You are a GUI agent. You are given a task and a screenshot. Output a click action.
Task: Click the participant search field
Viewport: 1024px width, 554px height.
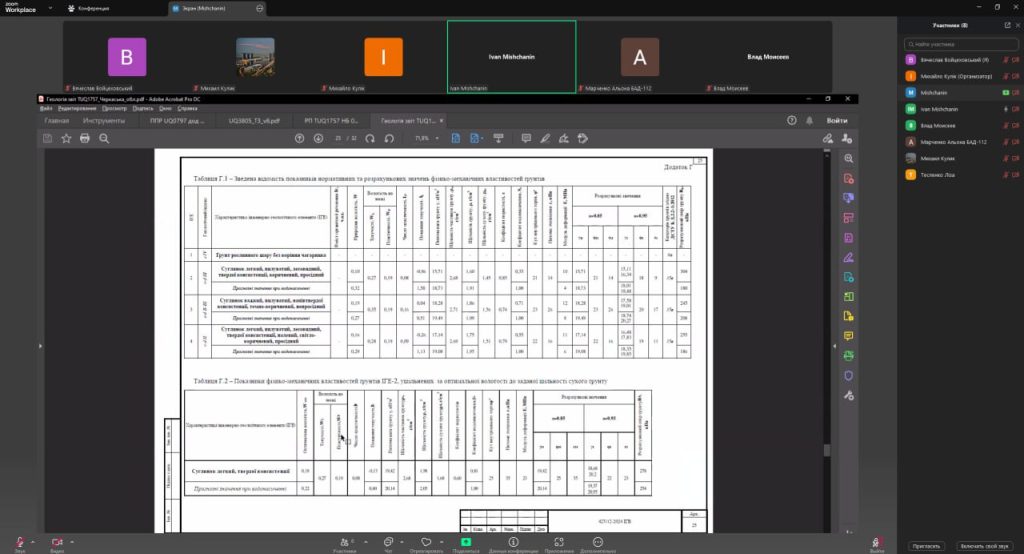click(x=960, y=45)
